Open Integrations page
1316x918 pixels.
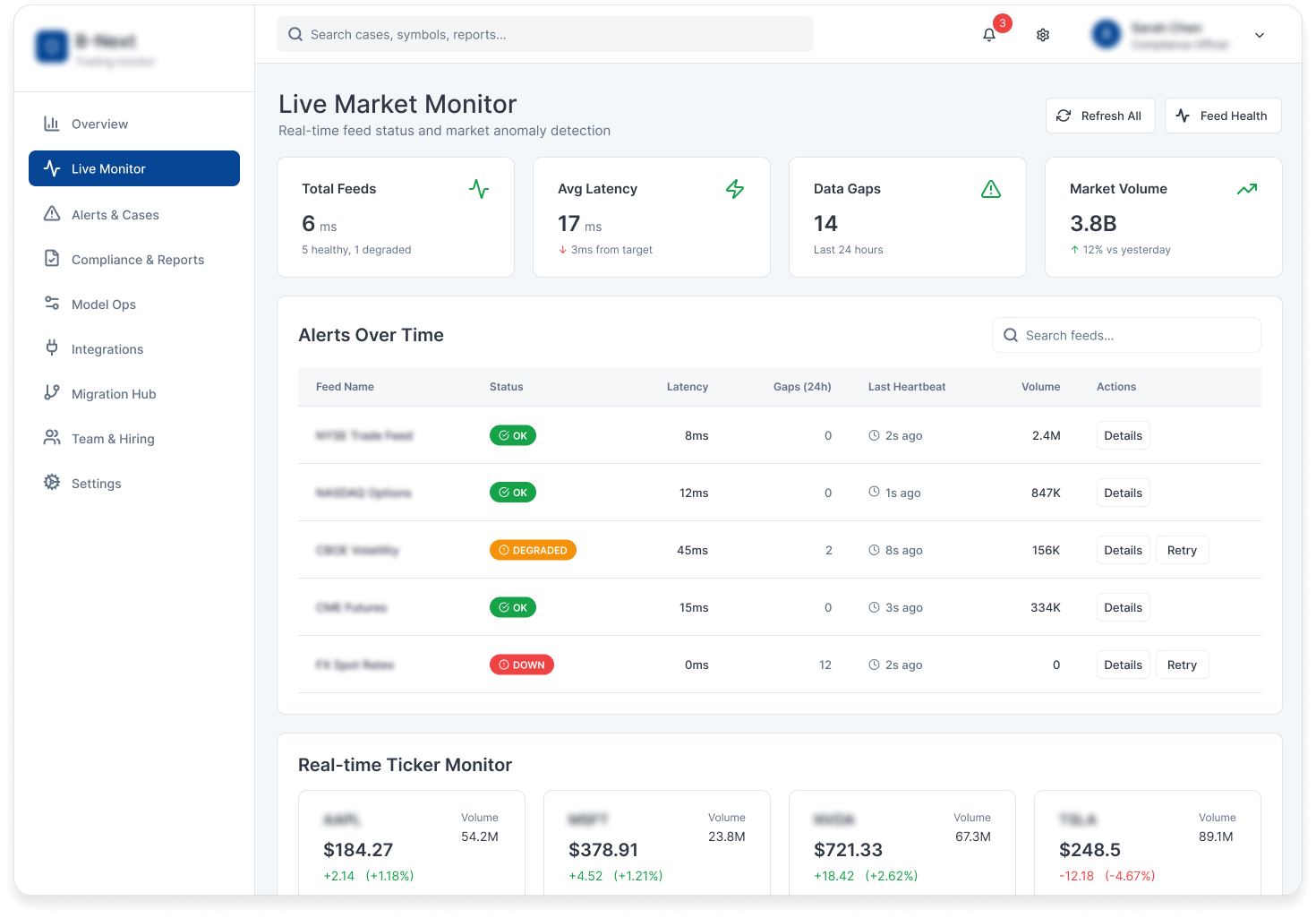[x=134, y=349]
